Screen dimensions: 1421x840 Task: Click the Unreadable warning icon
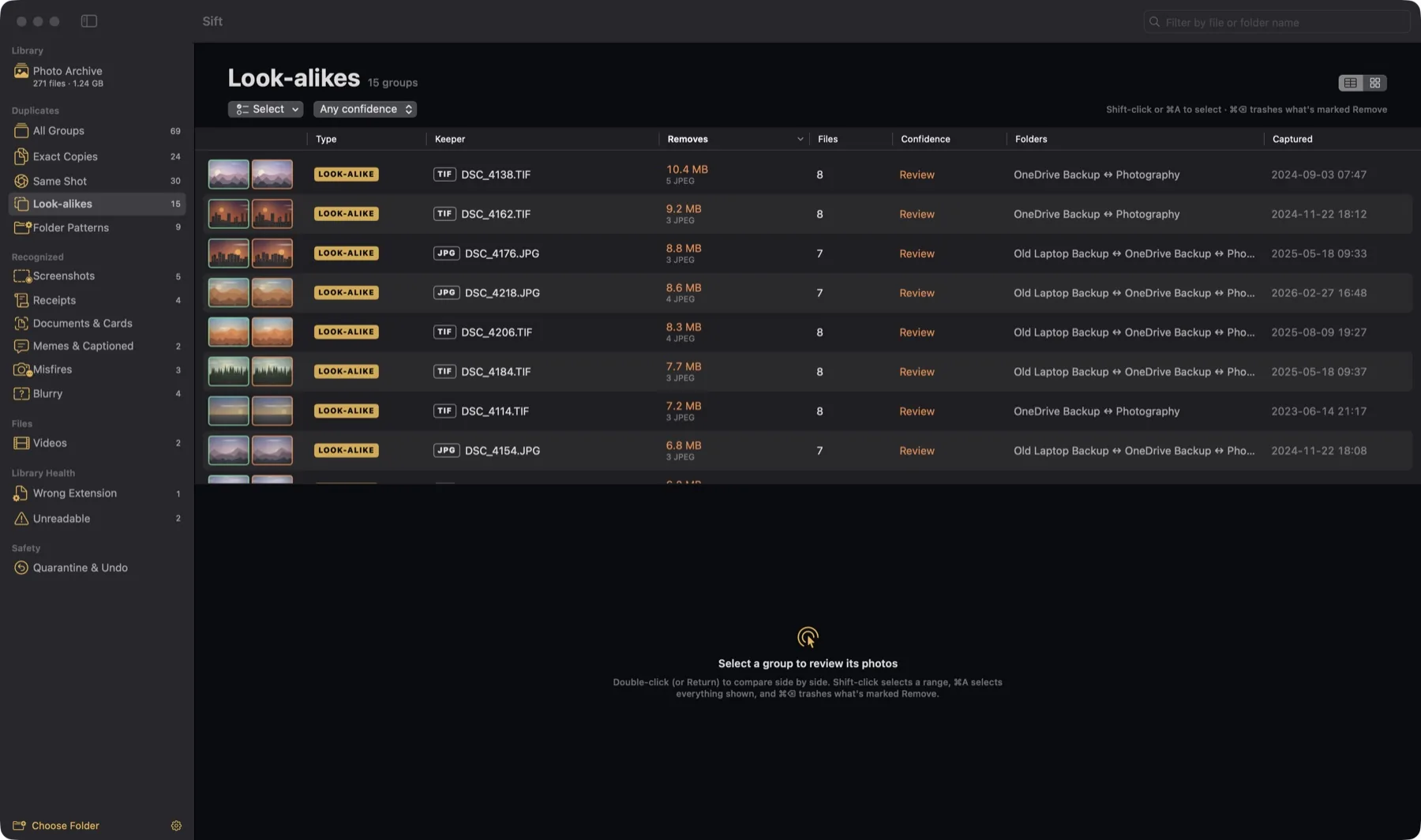coord(21,519)
